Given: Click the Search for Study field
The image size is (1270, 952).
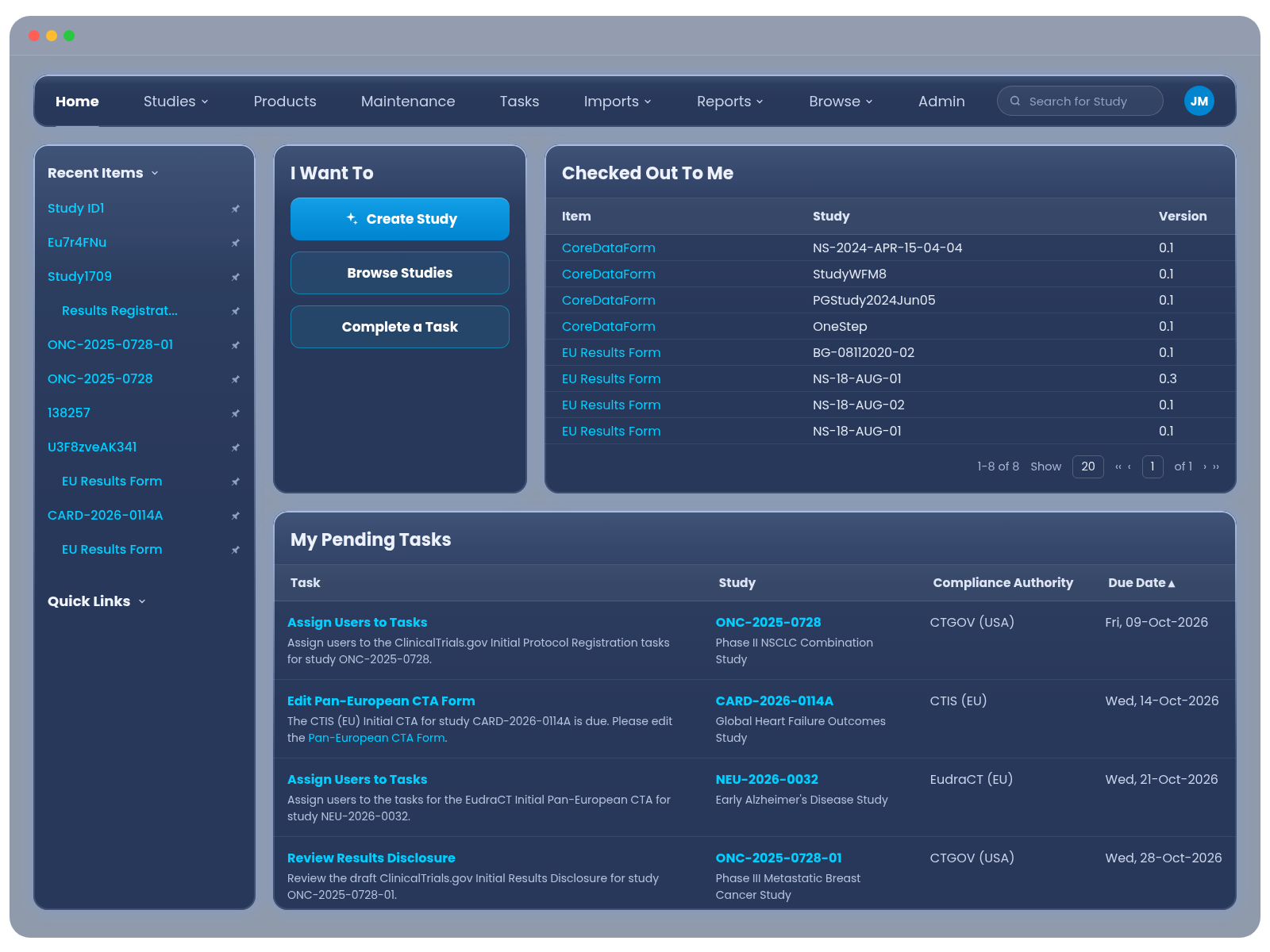Looking at the screenshot, I should [1080, 101].
